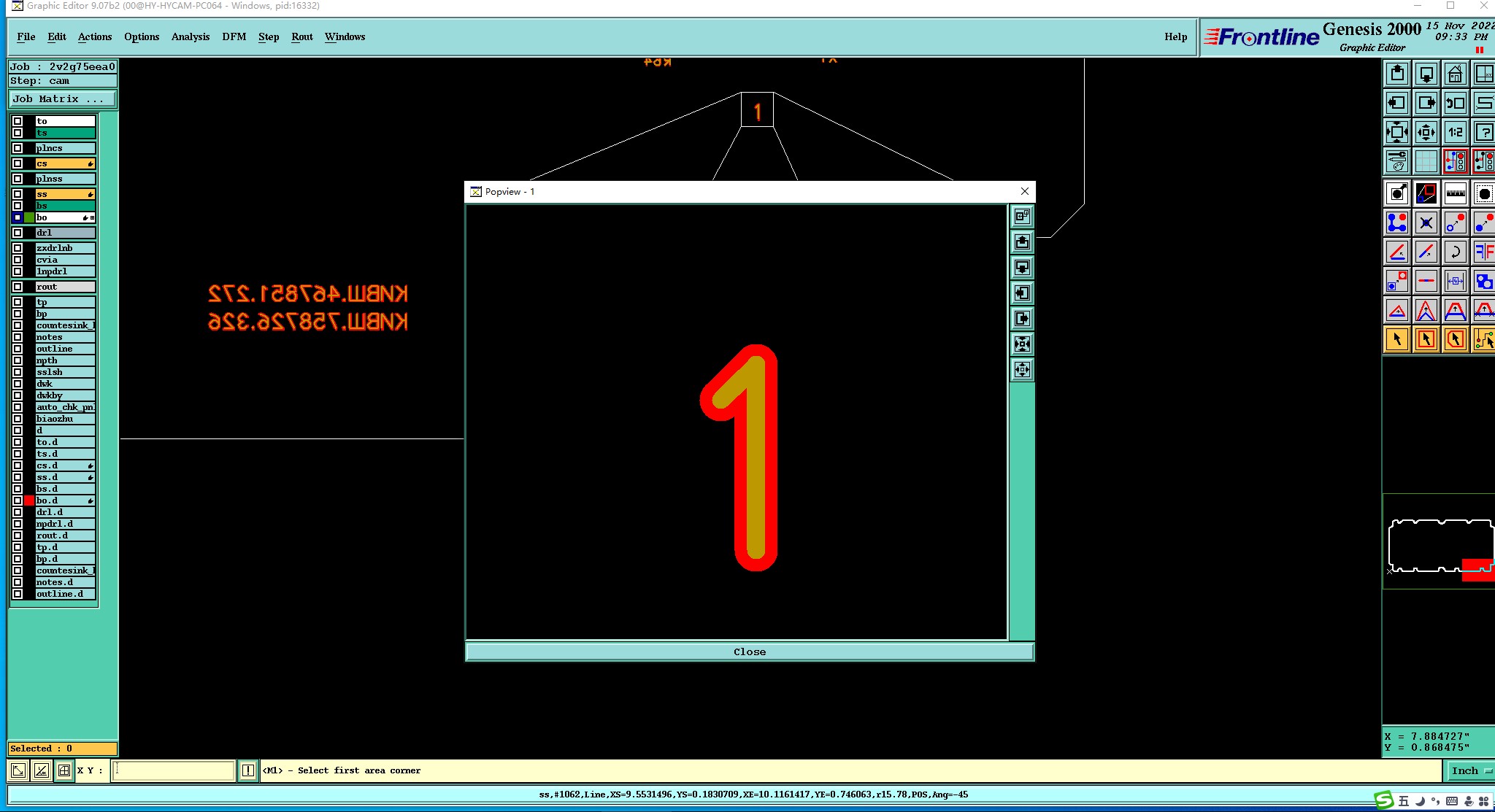Click the rotate curved-arrow tool icon
The image size is (1495, 812).
point(1455,252)
